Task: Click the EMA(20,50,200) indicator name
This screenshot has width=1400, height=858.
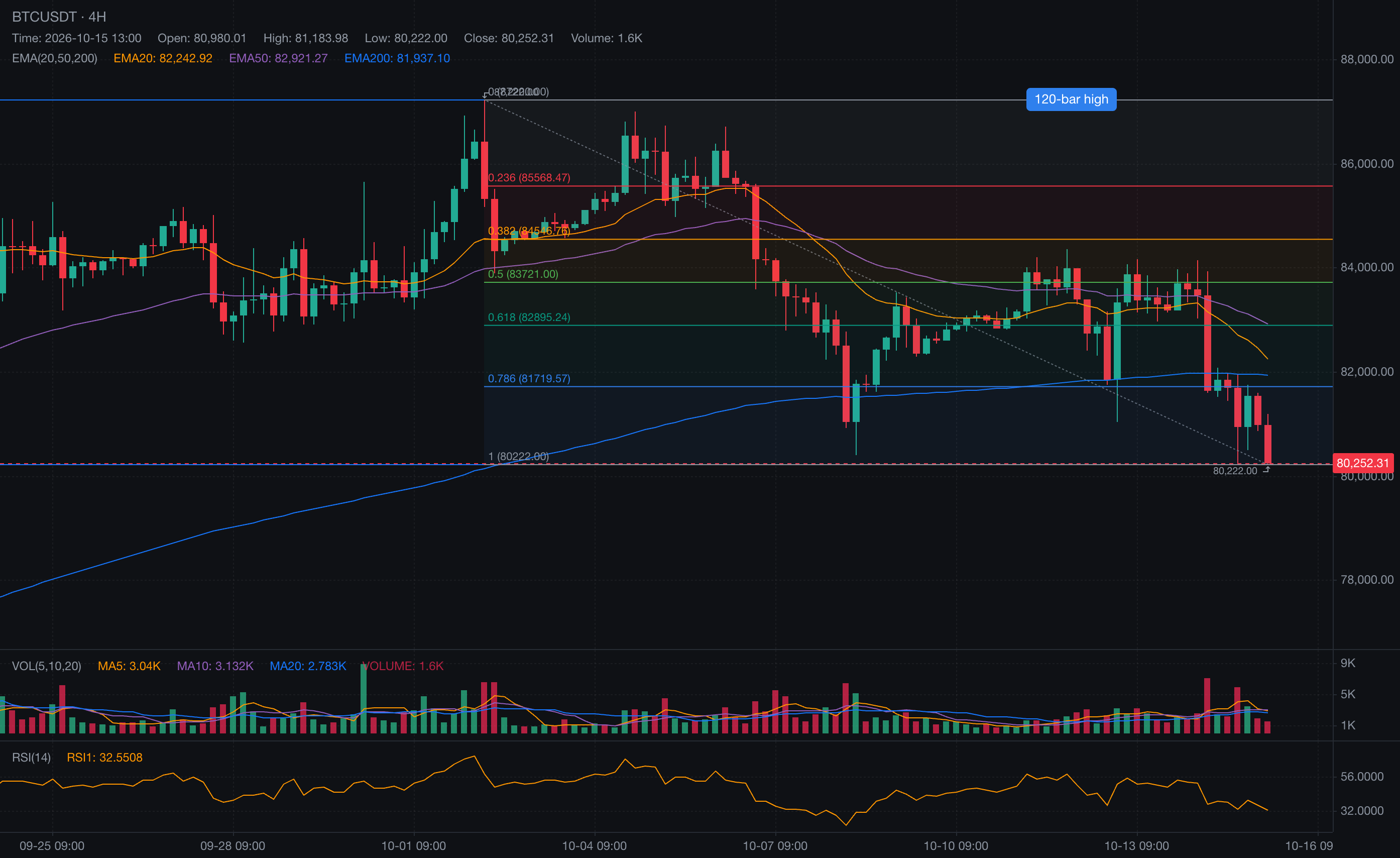Action: pos(55,59)
